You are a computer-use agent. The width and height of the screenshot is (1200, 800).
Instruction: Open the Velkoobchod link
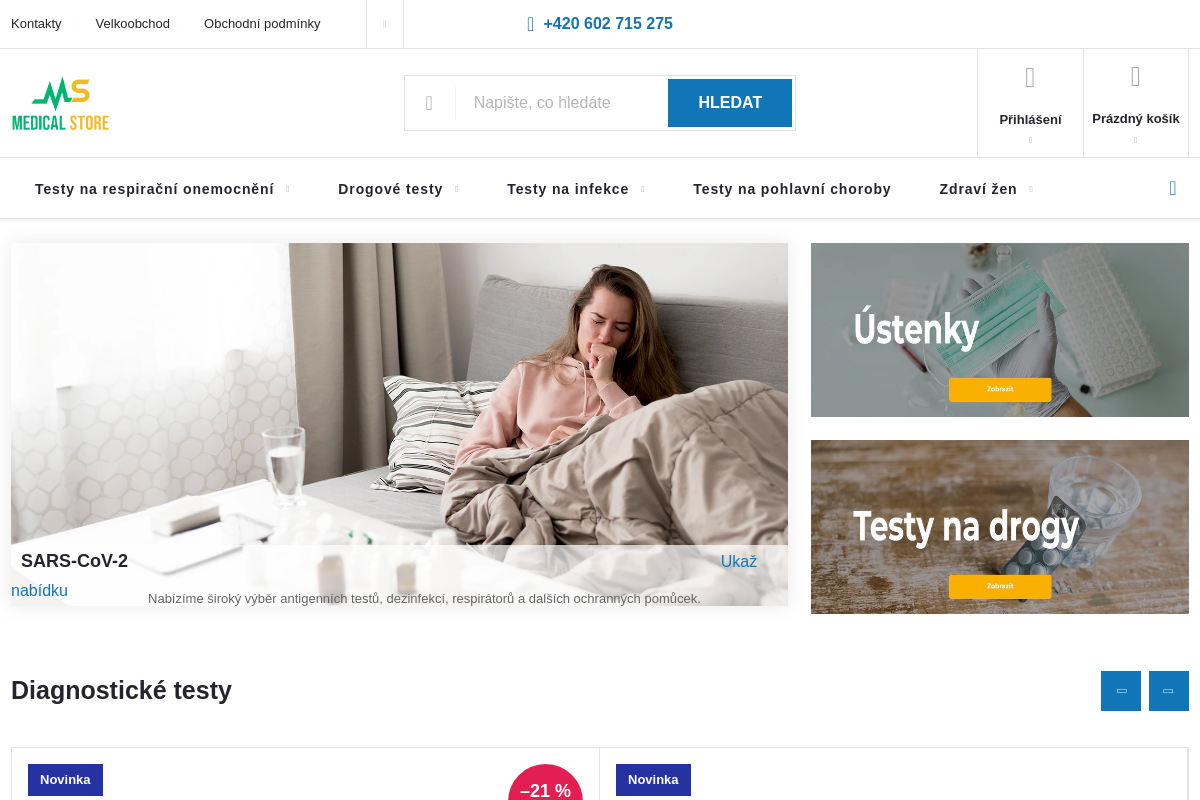pyautogui.click(x=133, y=24)
